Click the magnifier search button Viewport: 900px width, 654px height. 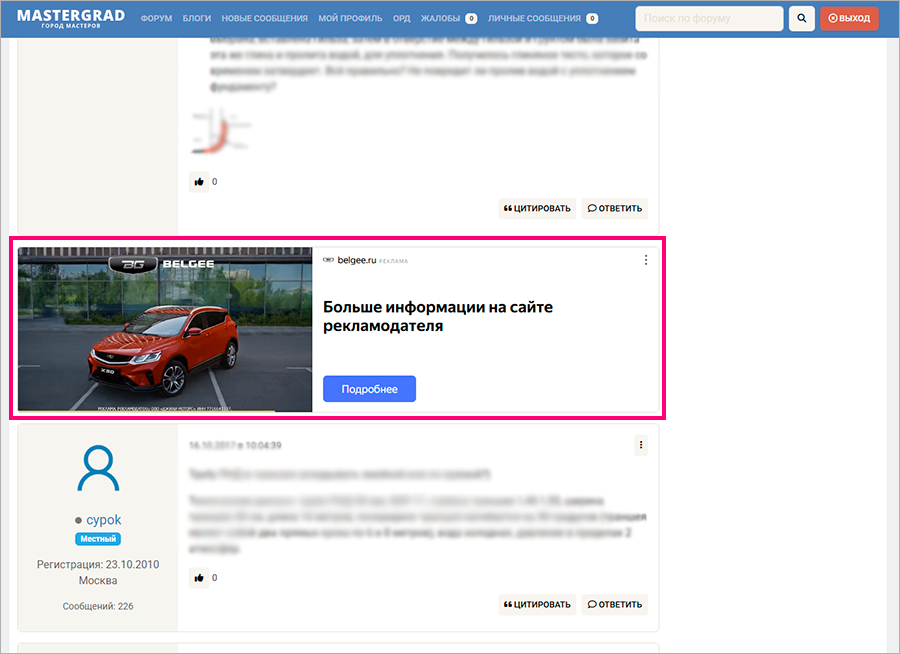(x=802, y=18)
